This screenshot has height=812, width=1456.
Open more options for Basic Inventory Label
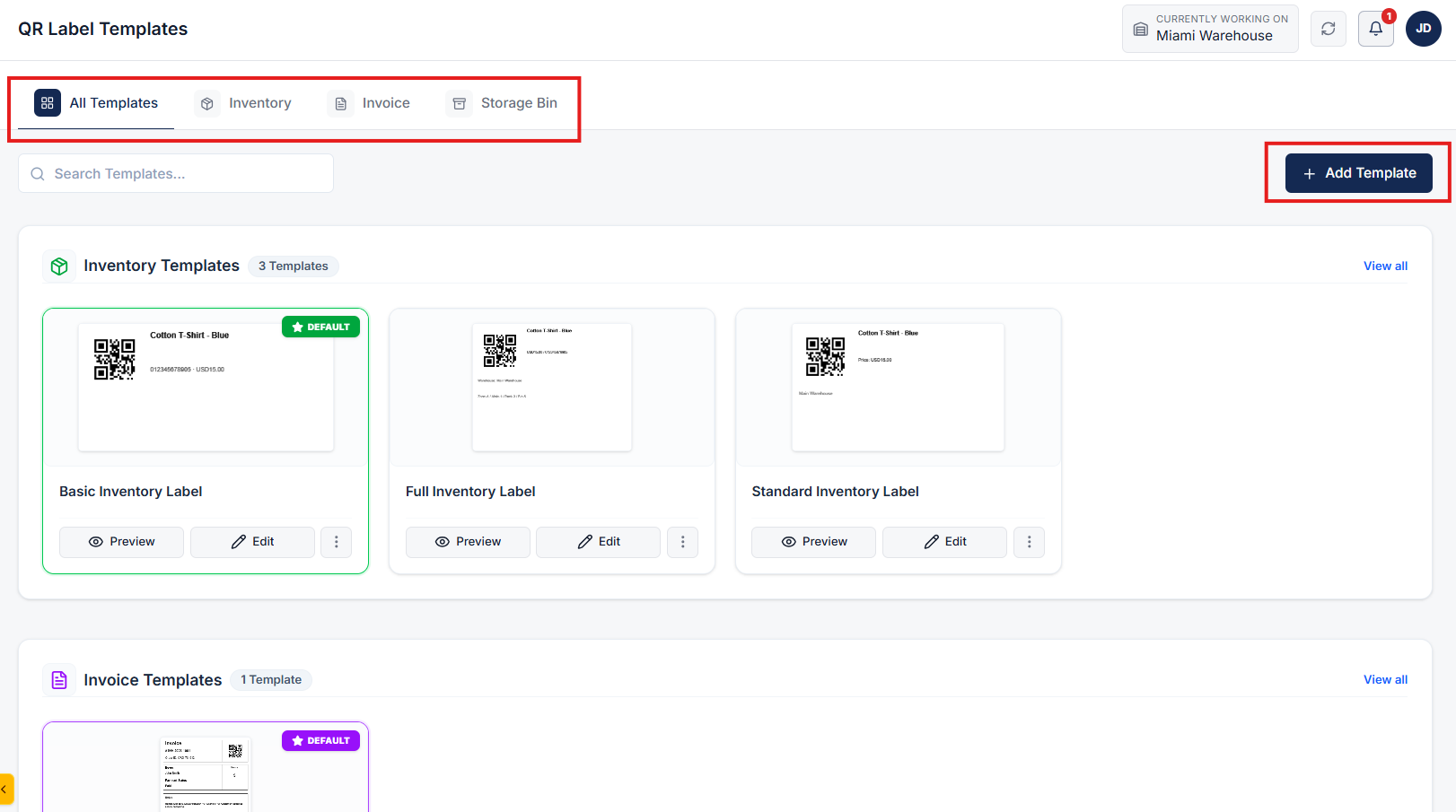pos(337,542)
